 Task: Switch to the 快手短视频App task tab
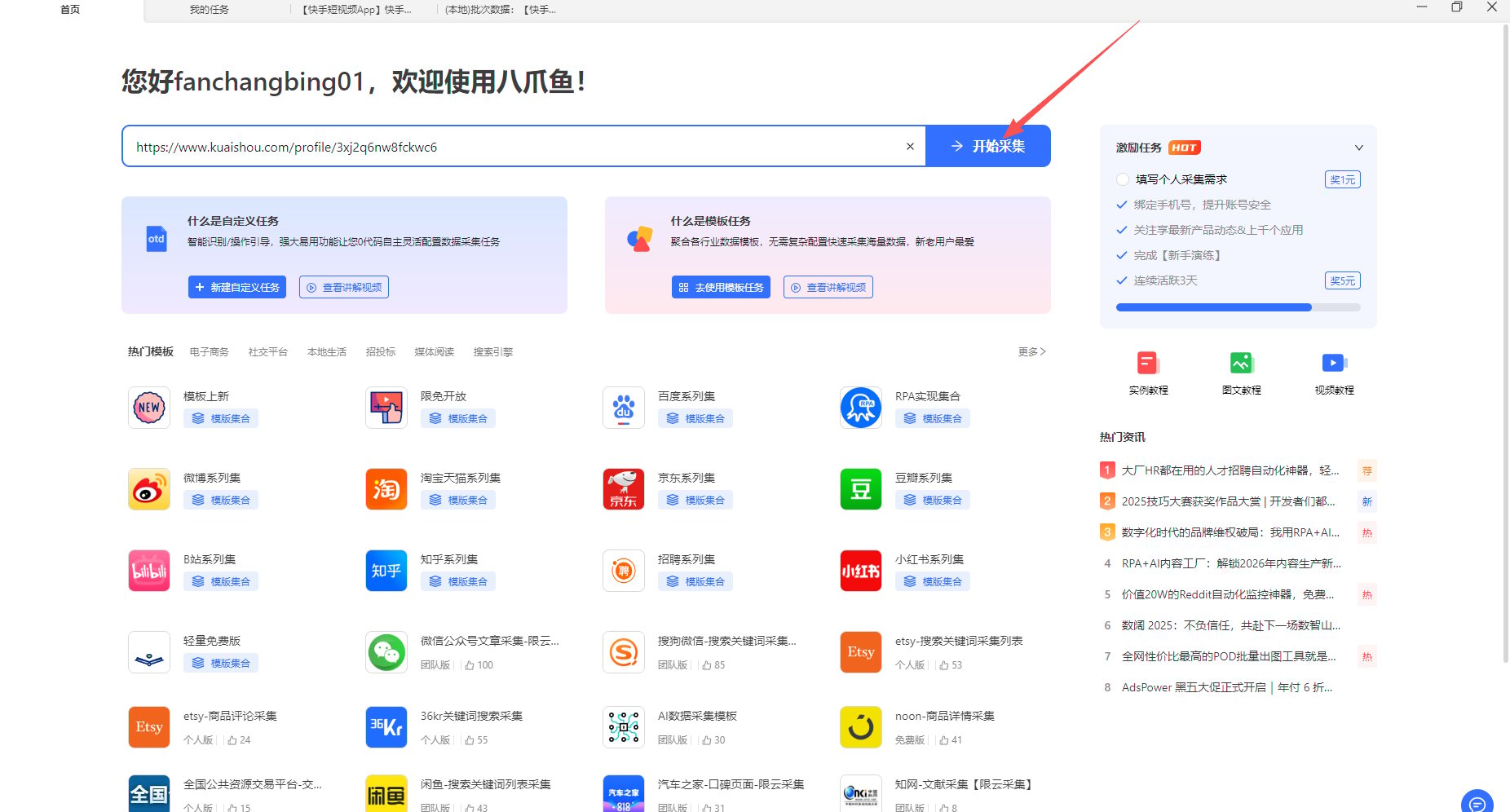point(357,10)
